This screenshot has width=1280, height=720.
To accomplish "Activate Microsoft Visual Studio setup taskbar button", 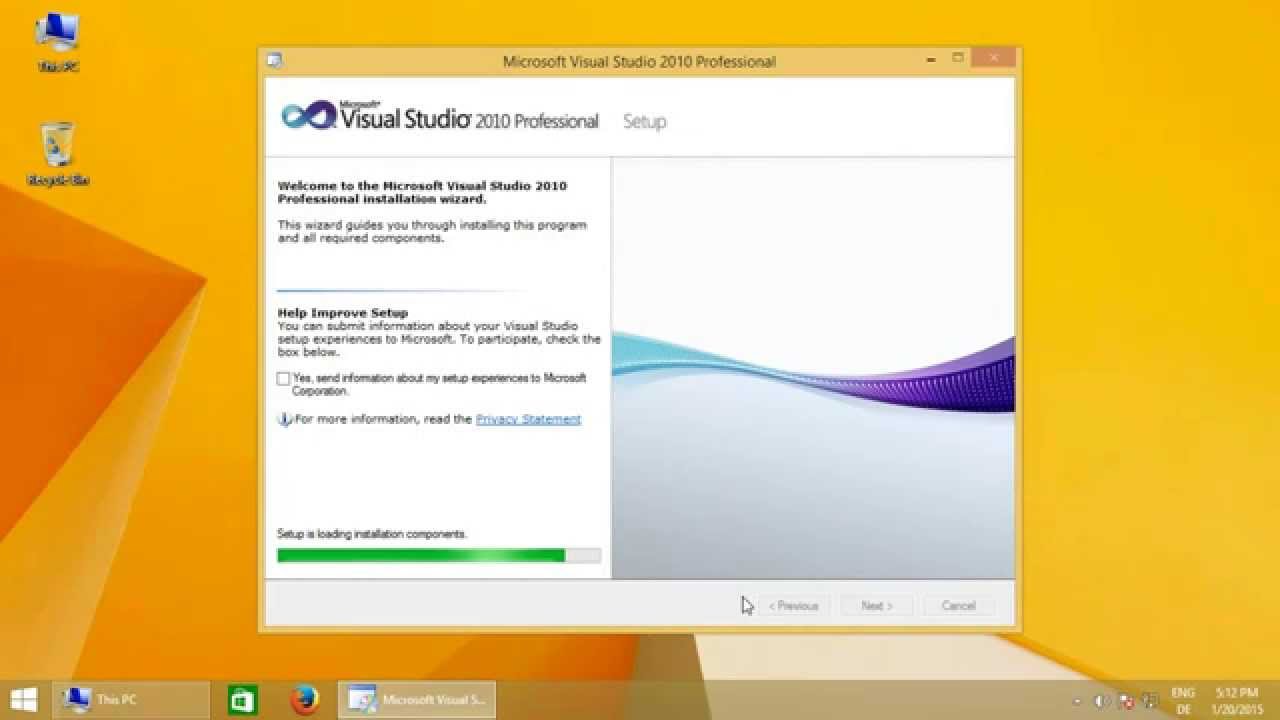I will [x=416, y=699].
